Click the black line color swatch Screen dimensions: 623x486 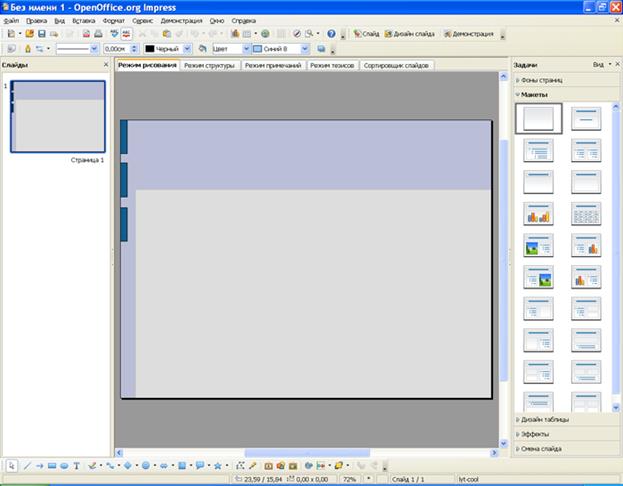coord(150,49)
